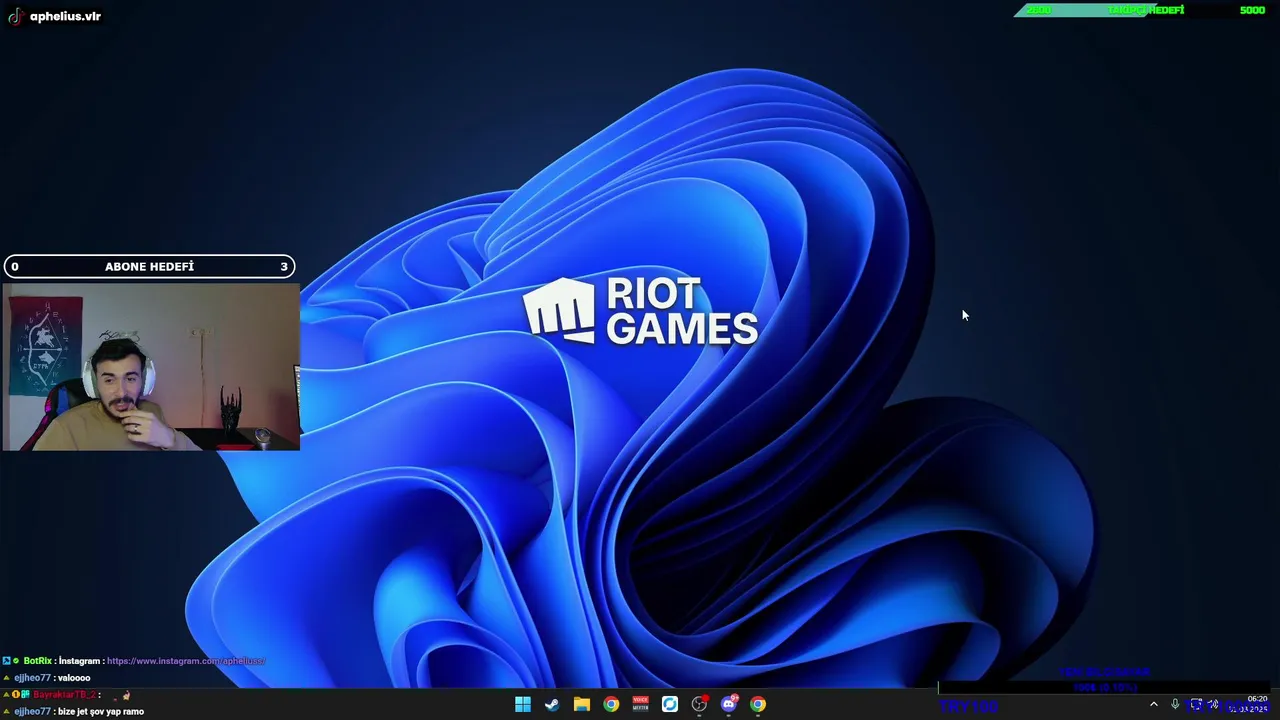Open the blue circular-arrows app on the taskbar

[670, 704]
